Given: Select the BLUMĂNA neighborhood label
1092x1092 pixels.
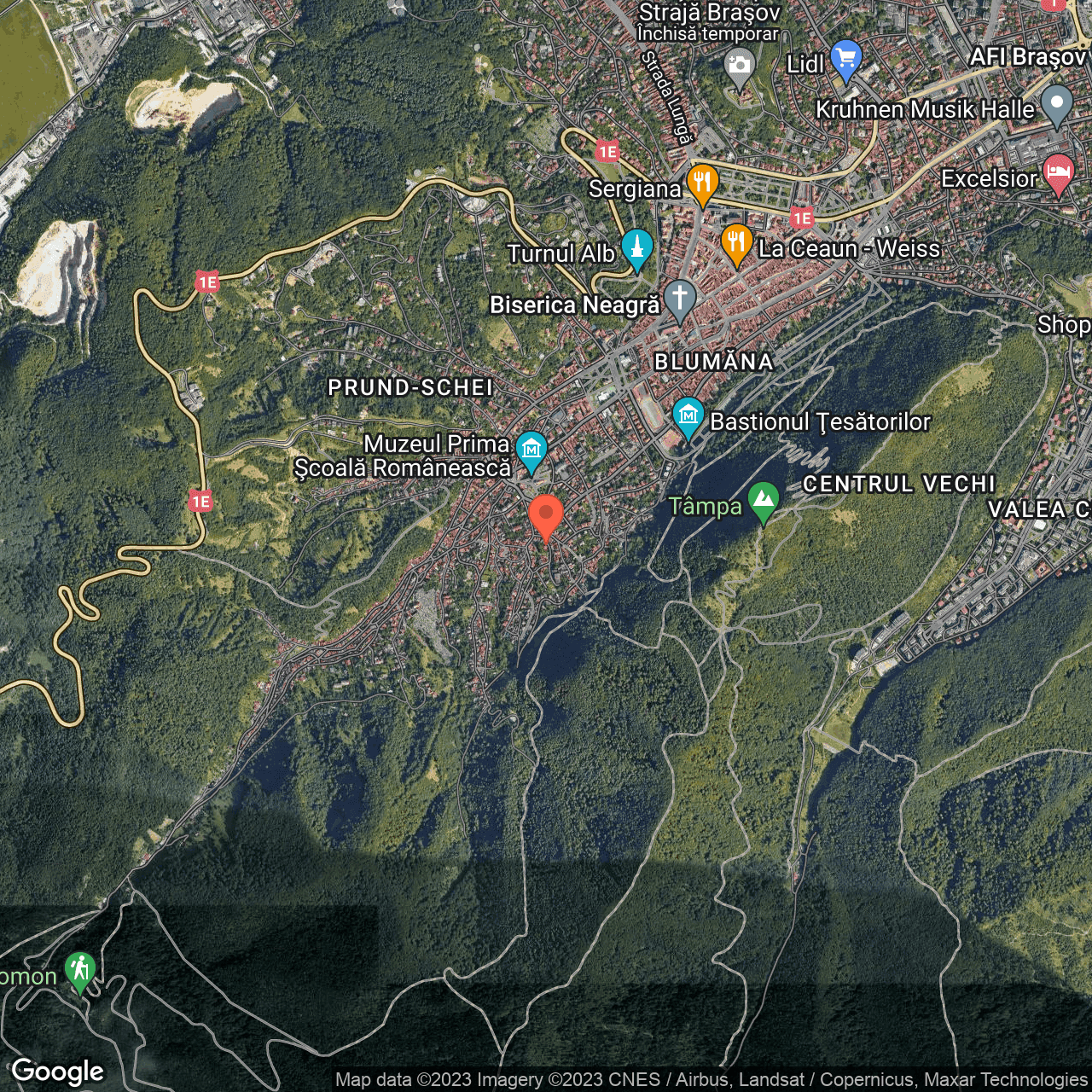Looking at the screenshot, I should (x=713, y=363).
